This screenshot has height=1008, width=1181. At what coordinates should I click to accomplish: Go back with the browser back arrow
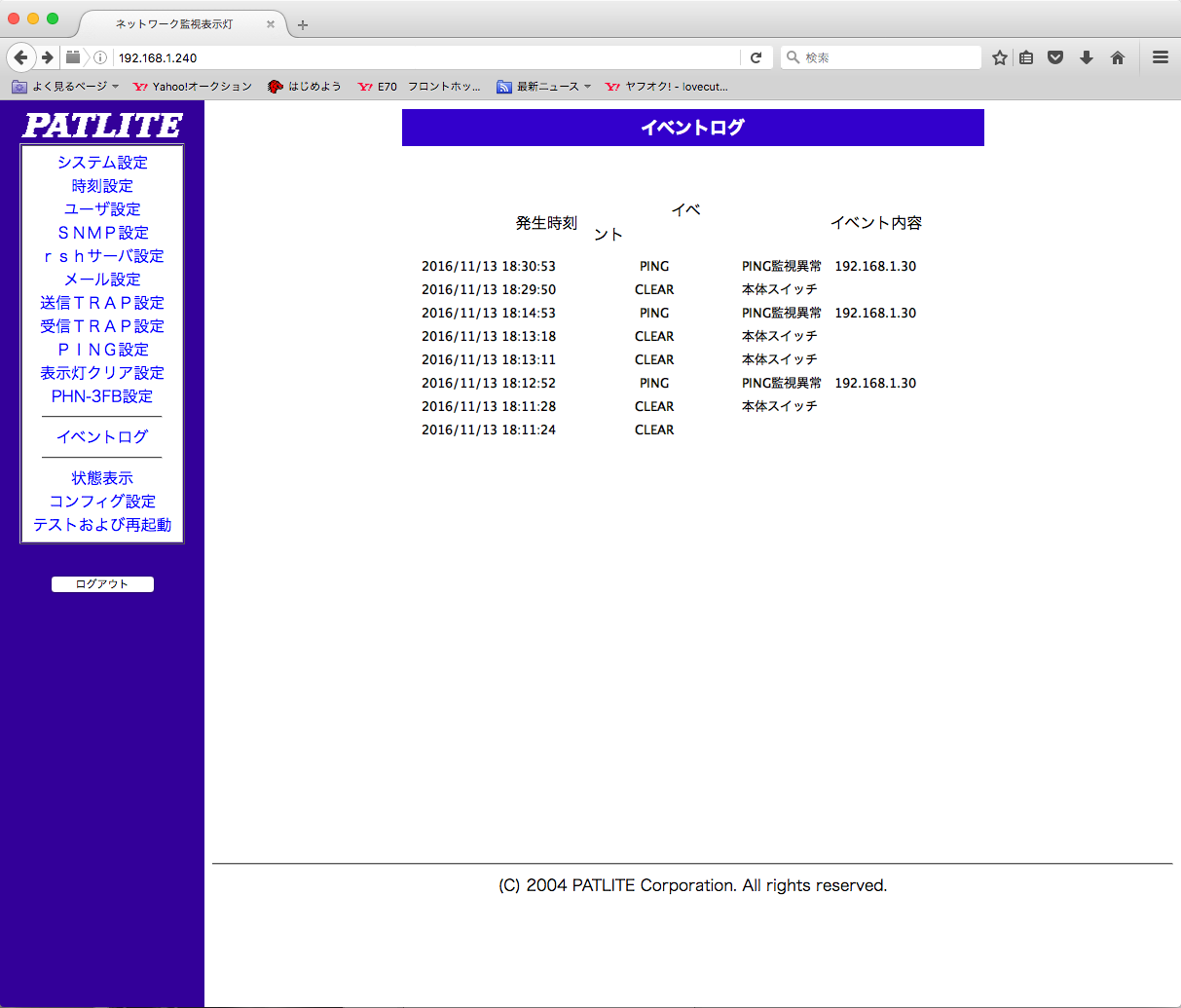tap(20, 57)
